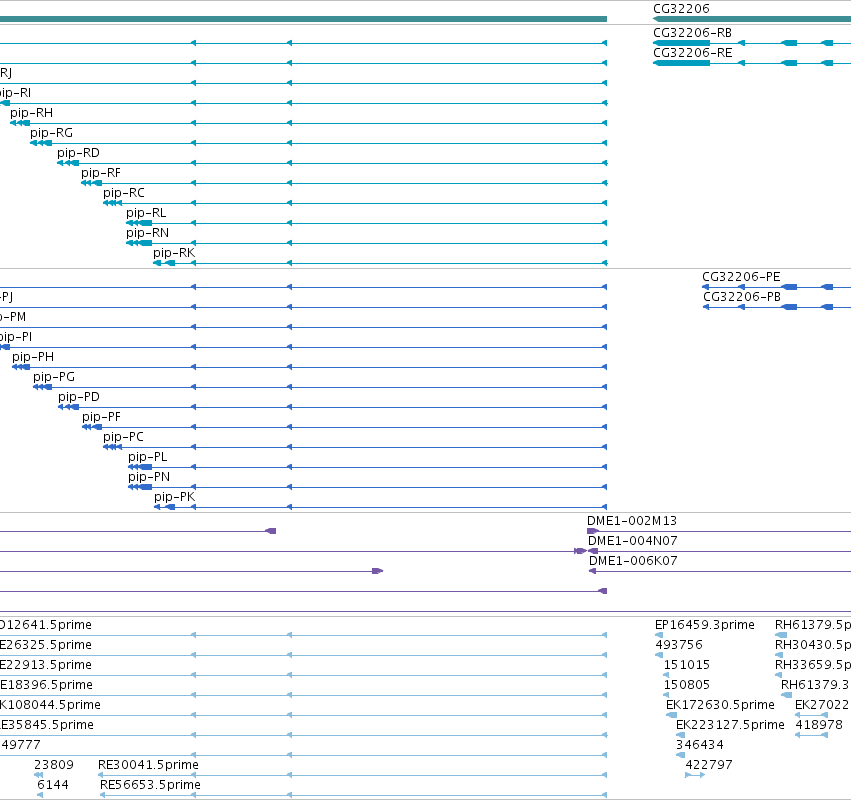The image size is (851, 800).
Task: Click the 150805 EST label
Action: [687, 685]
